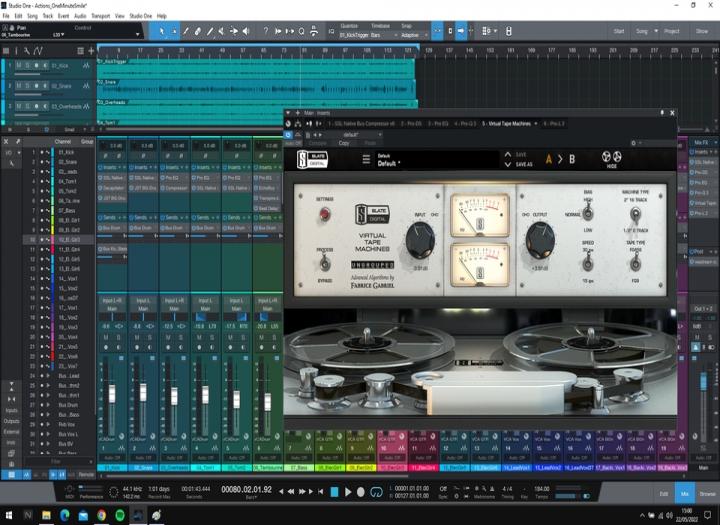This screenshot has width=720, height=525.
Task: Open the Song menu
Action: point(32,16)
